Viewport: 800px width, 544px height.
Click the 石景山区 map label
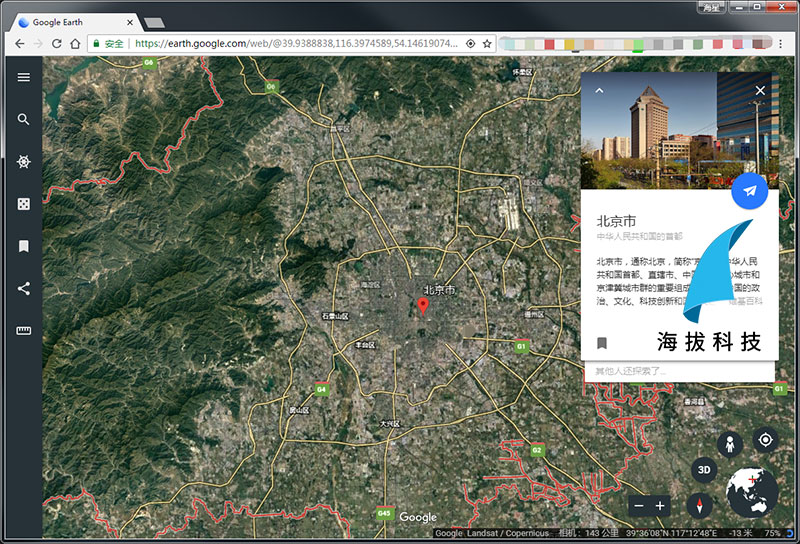coord(335,316)
